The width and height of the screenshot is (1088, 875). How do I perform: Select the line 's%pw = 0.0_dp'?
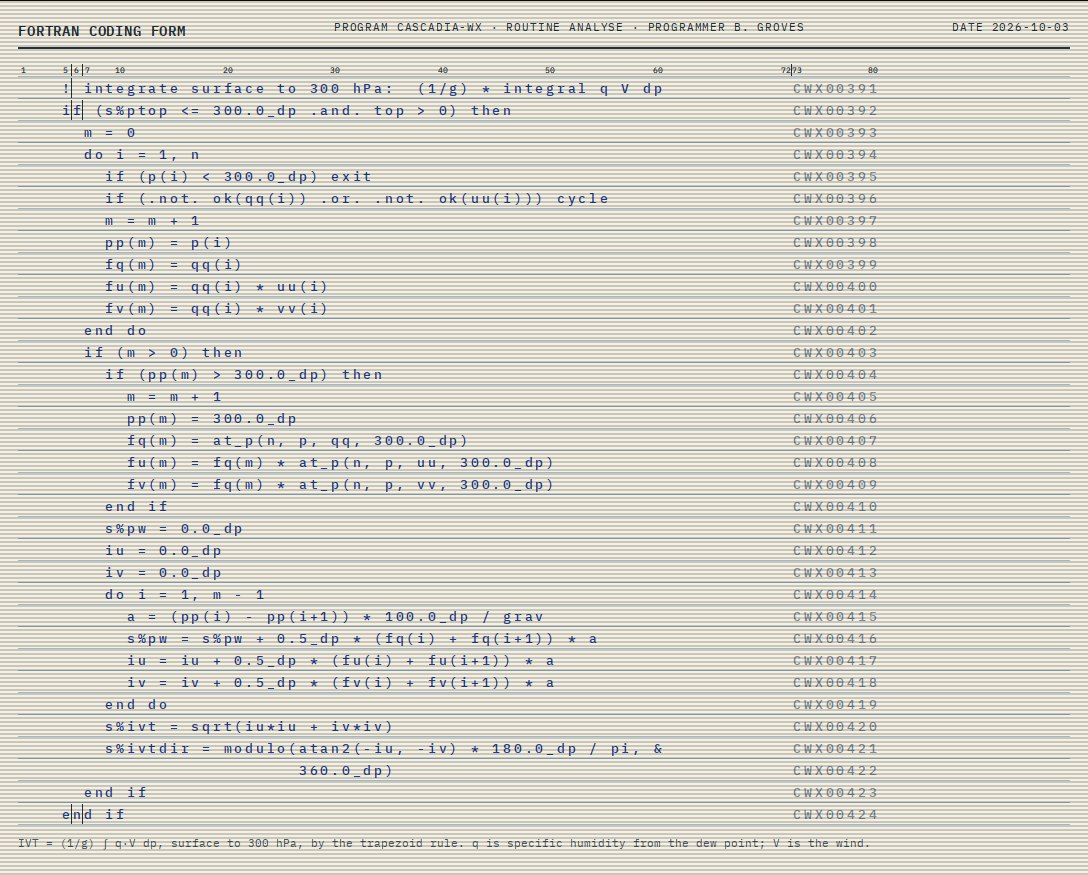click(174, 529)
